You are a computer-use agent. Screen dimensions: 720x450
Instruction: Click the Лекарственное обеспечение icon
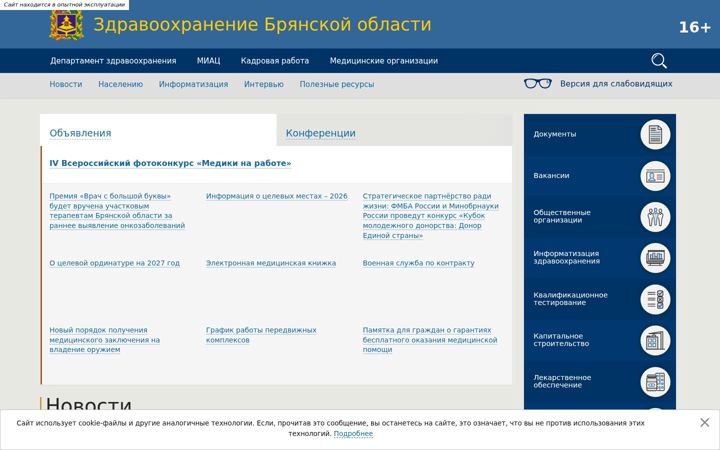click(655, 382)
